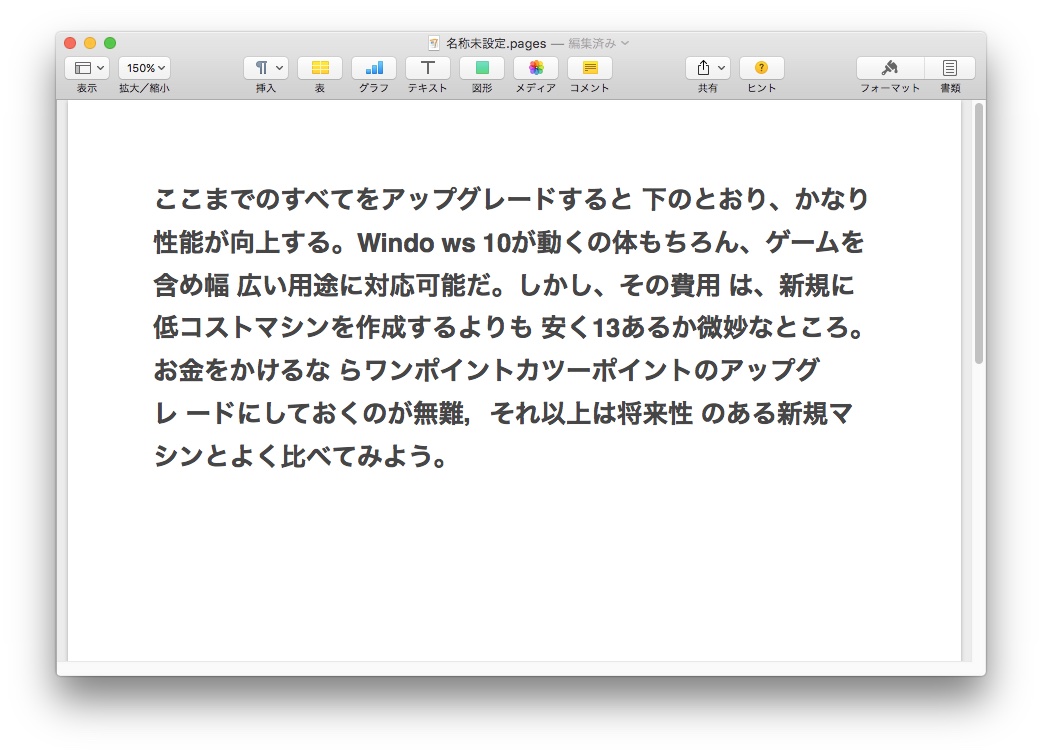
Task: Minimize the window with yellow button
Action: (x=90, y=43)
